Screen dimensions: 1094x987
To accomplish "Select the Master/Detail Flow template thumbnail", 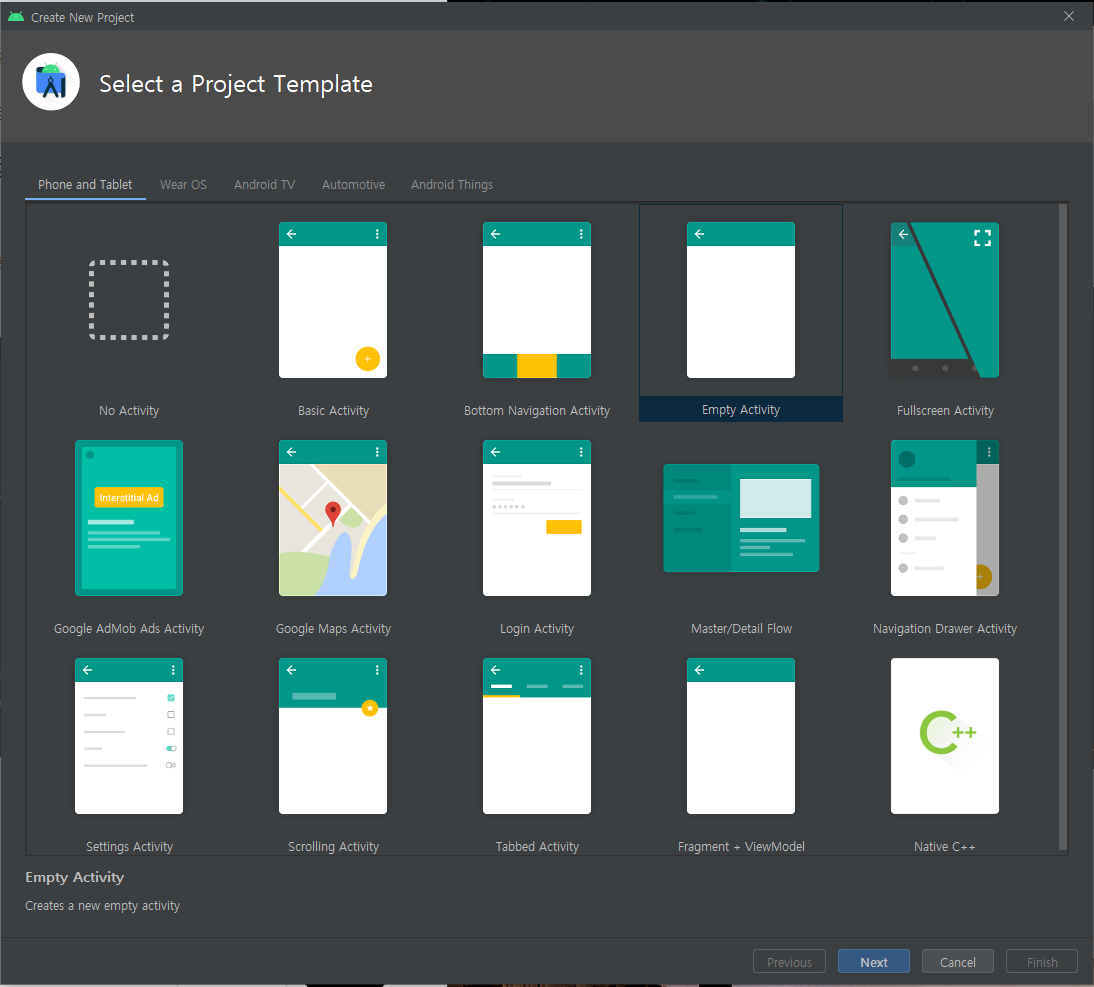I will (x=741, y=518).
